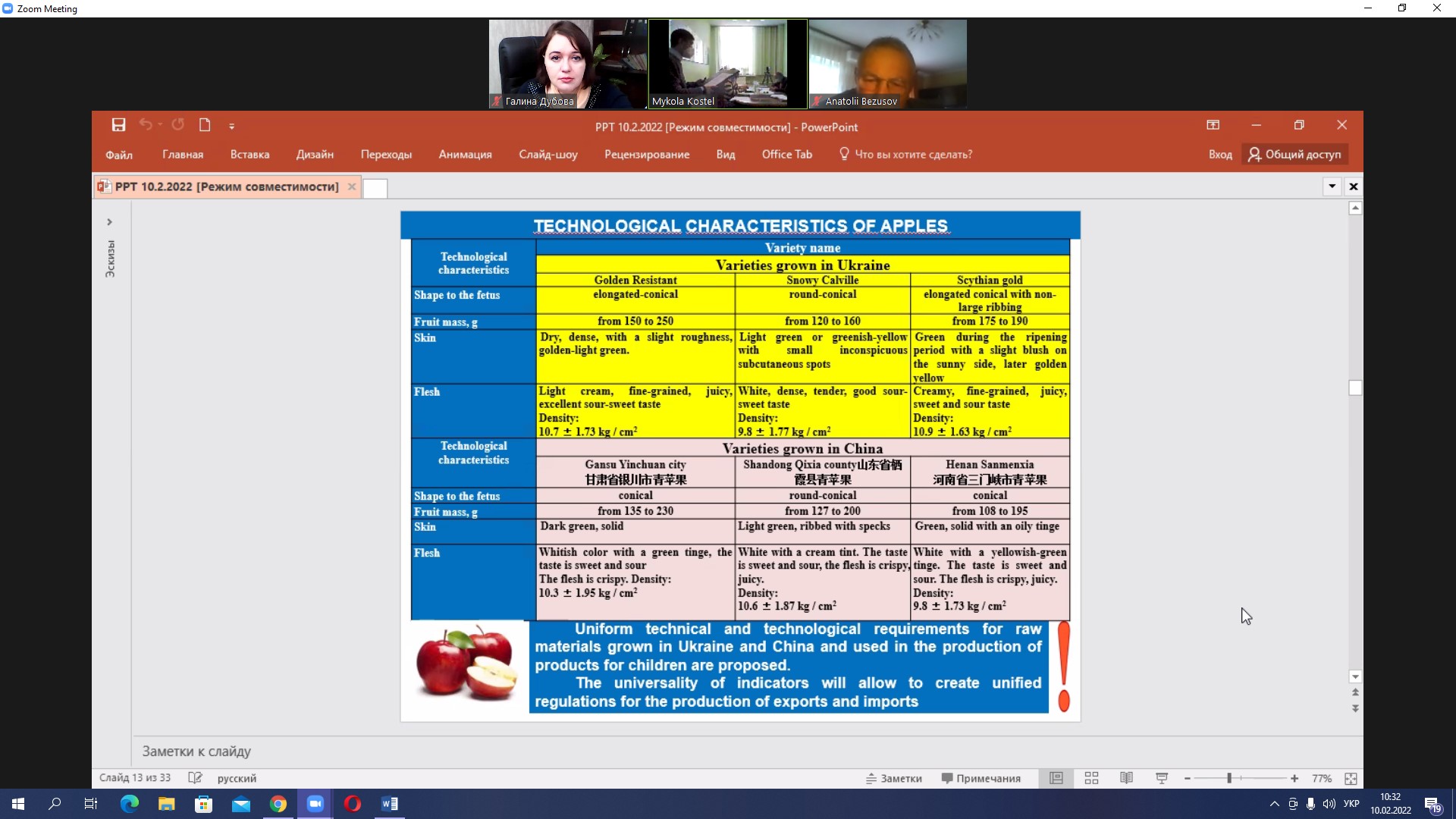This screenshot has width=1456, height=819.
Task: Switch to Slide Sorter view icon
Action: (x=1092, y=779)
